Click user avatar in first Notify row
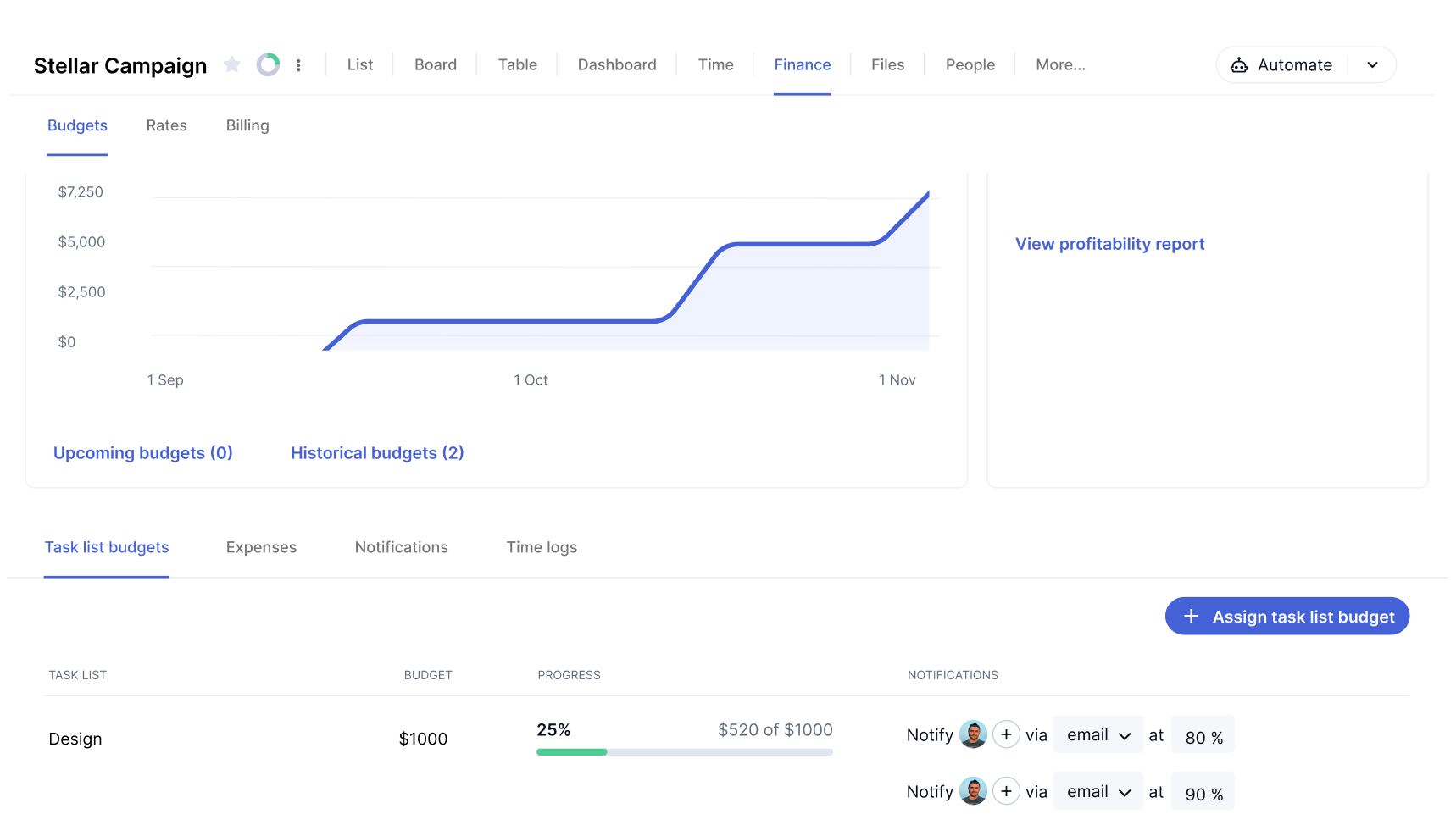 pos(973,734)
